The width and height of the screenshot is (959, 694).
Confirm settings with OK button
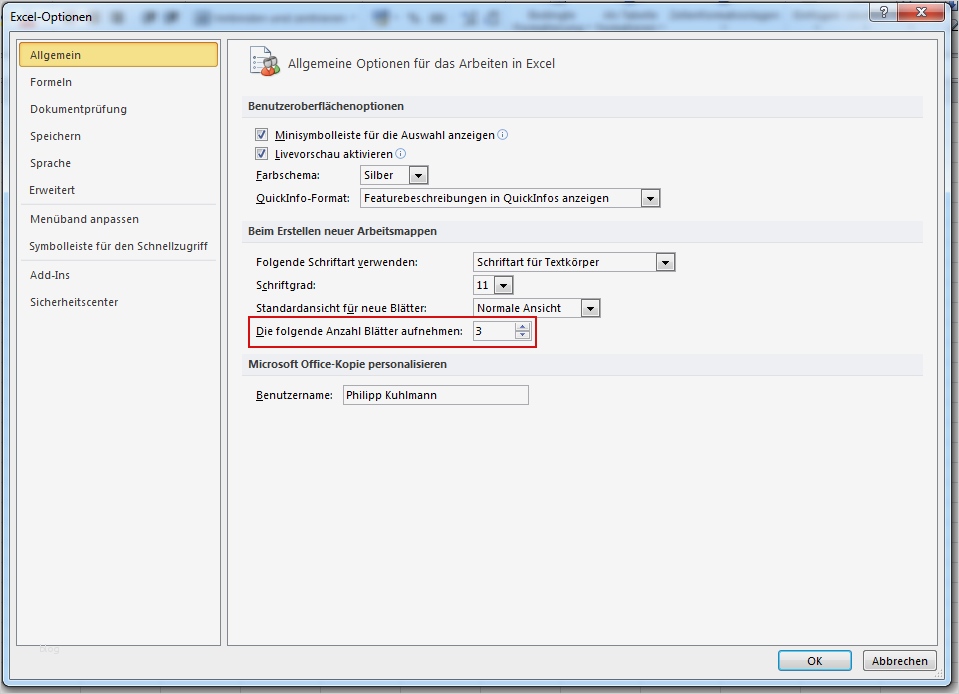click(814, 660)
